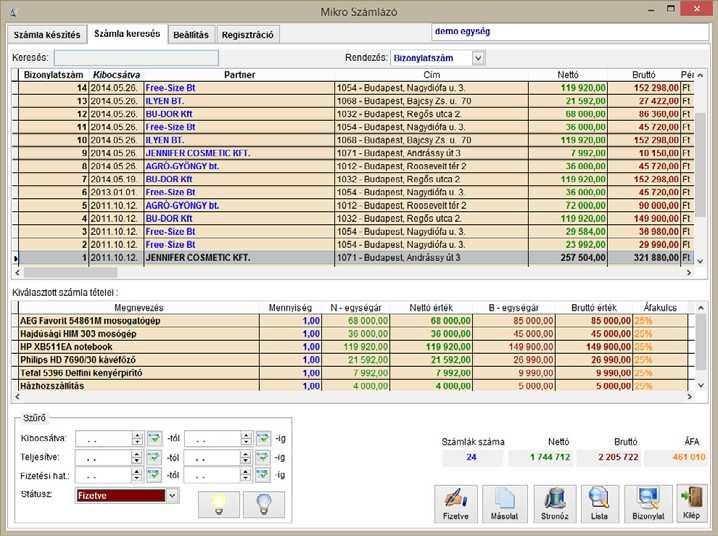The height and width of the screenshot is (536, 718).
Task: Click the Partner column header
Action: 239,75
